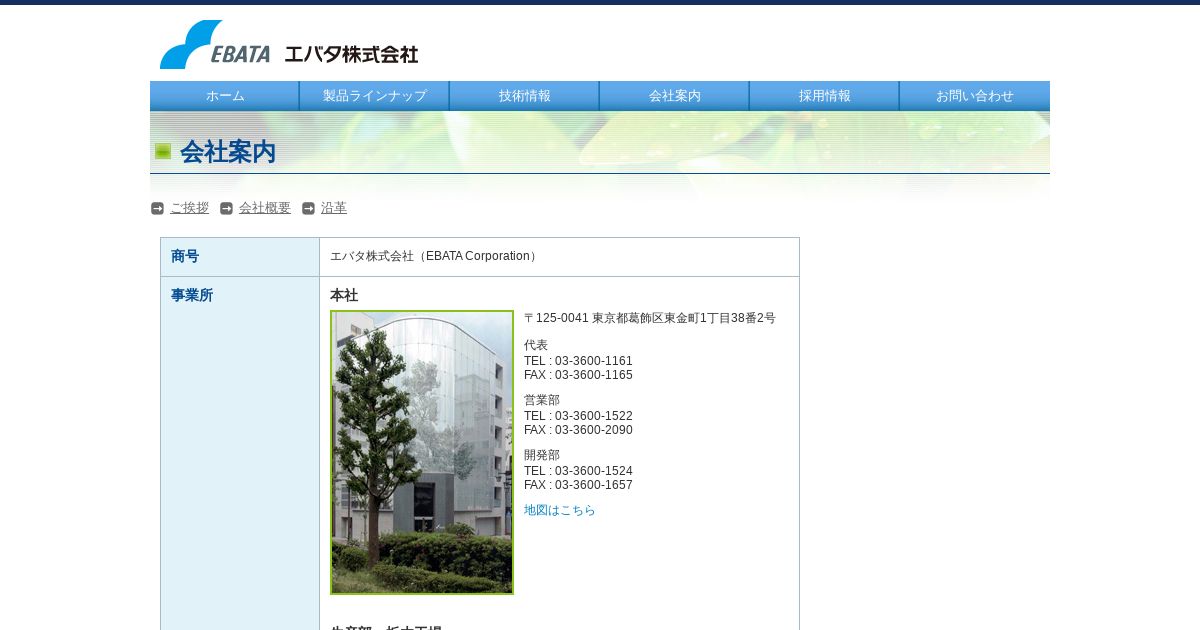Open the お問い合わせ menu tab
The height and width of the screenshot is (630, 1200).
[x=975, y=96]
